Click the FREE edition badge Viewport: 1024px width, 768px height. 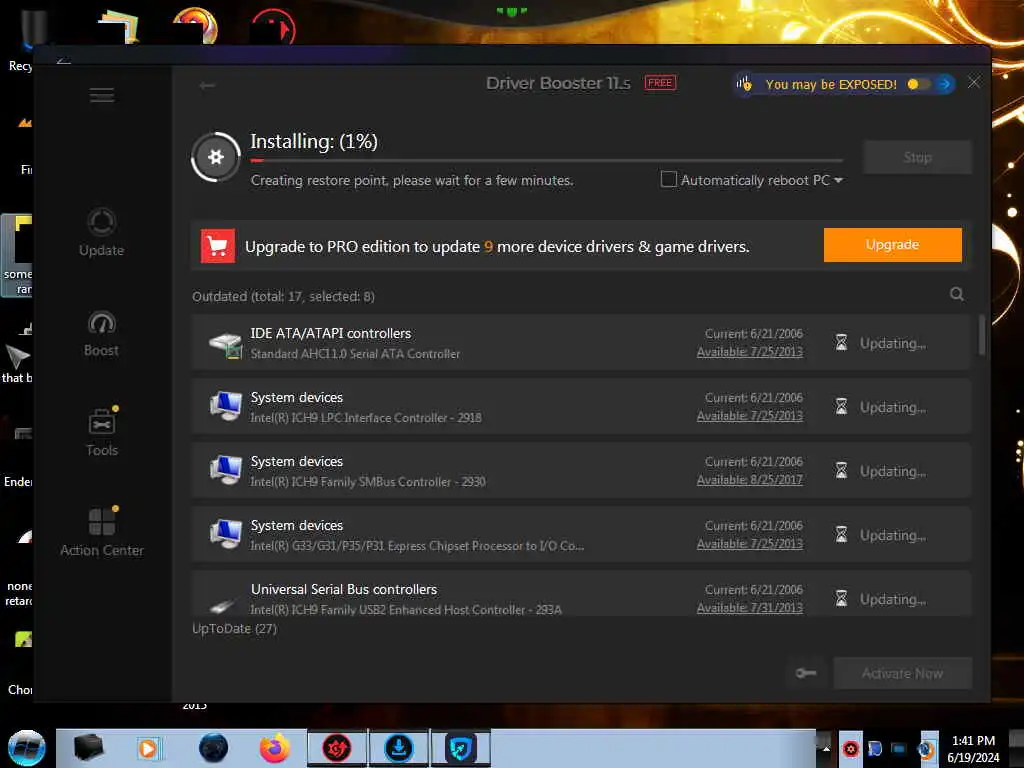click(x=660, y=83)
